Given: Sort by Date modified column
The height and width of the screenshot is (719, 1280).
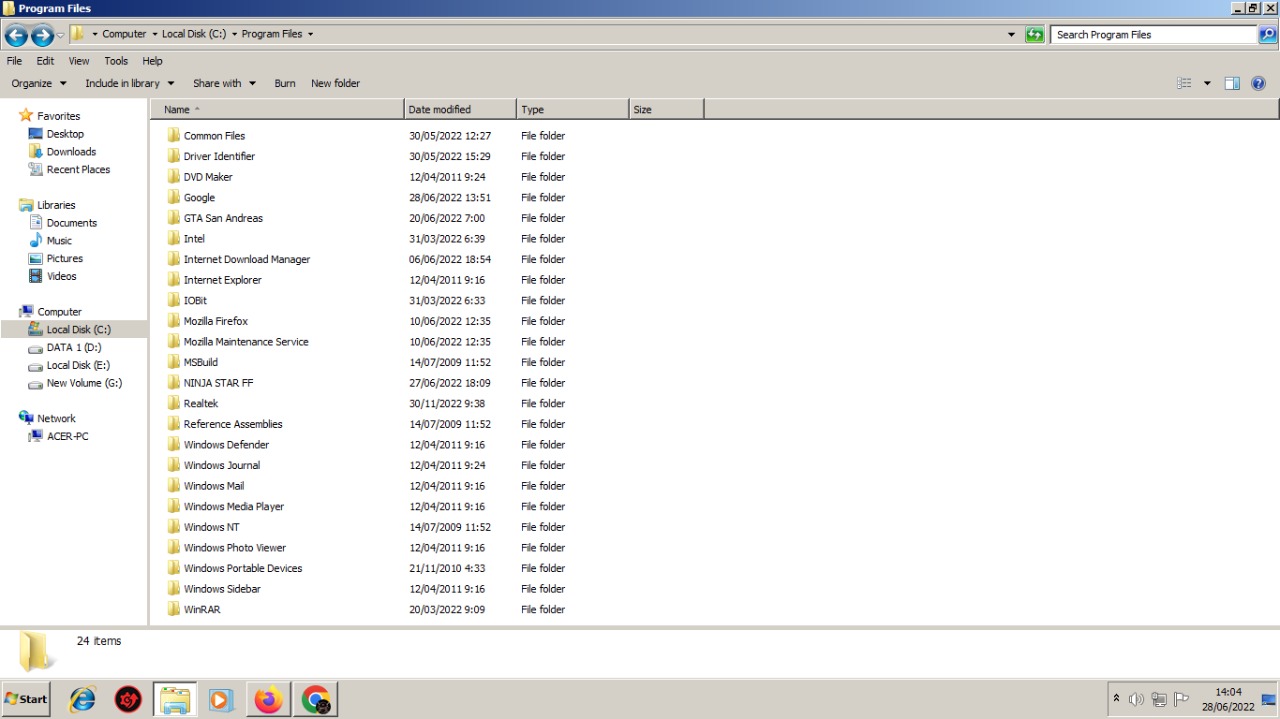Looking at the screenshot, I should coord(460,110).
